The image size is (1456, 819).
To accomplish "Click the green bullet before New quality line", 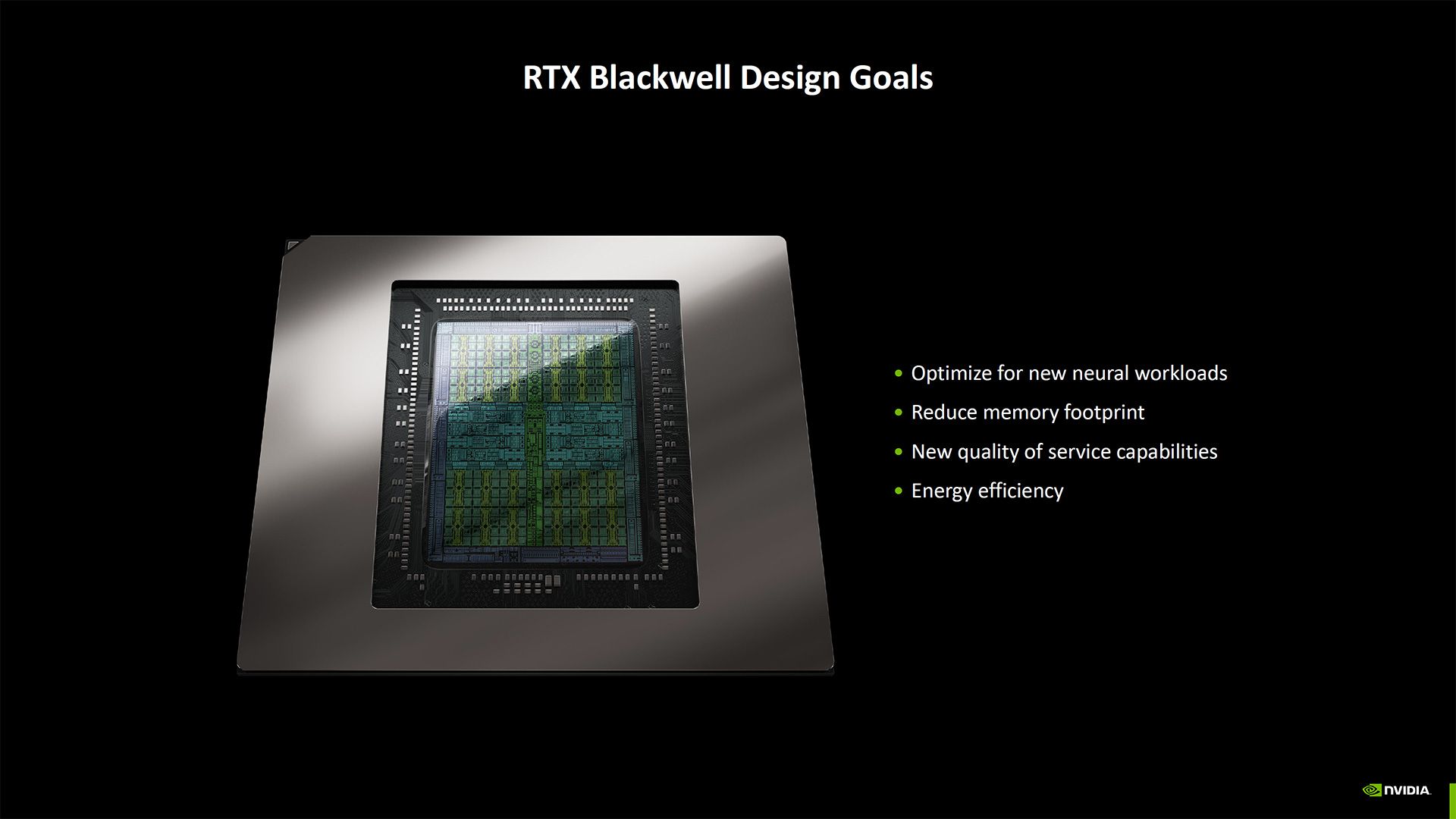I will point(899,452).
